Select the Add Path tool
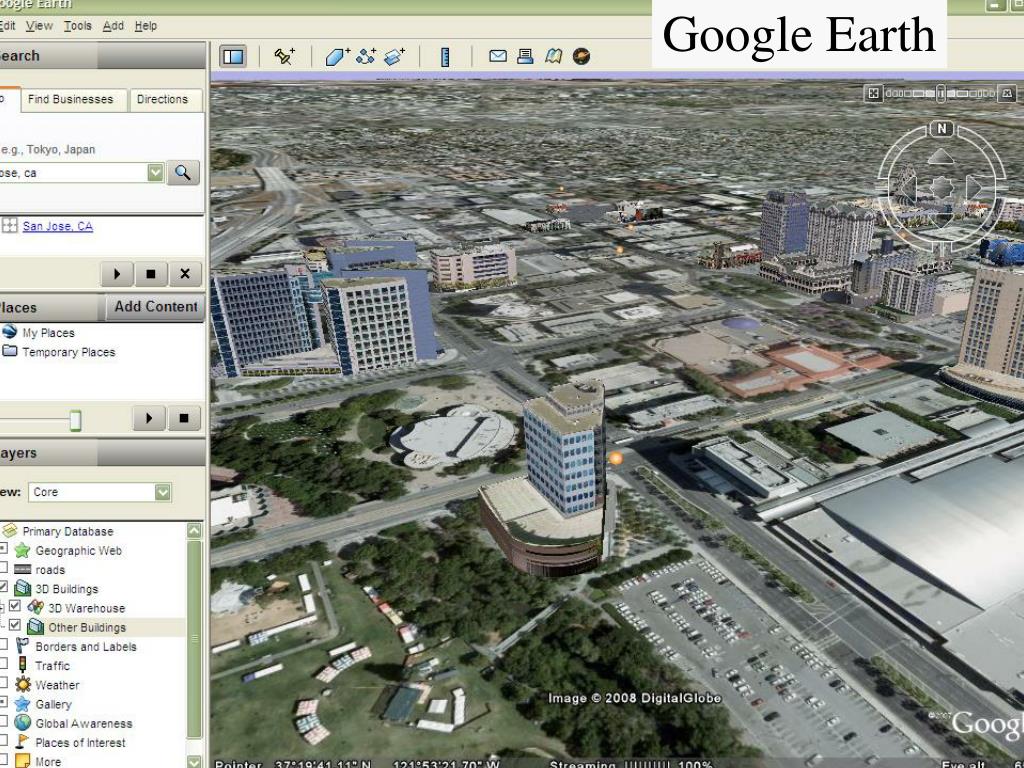Viewport: 1024px width, 768px height. [x=366, y=57]
